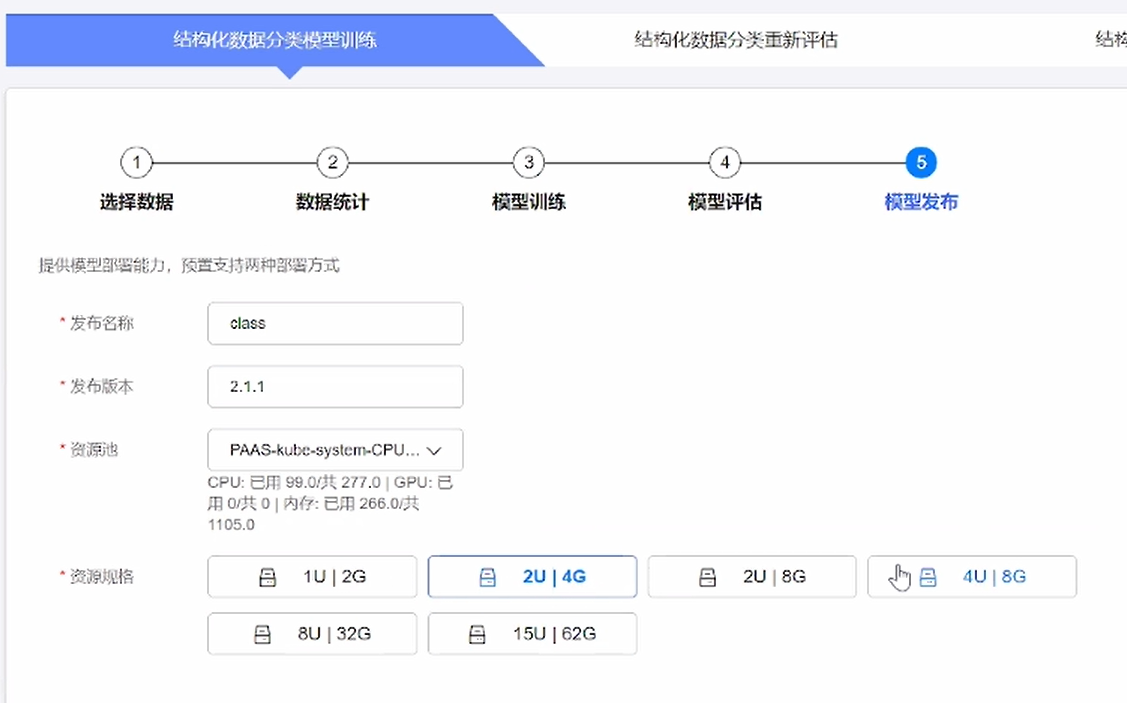Viewport: 1127px width, 703px height.
Task: Click the 模型训练 step label
Action: pos(529,202)
